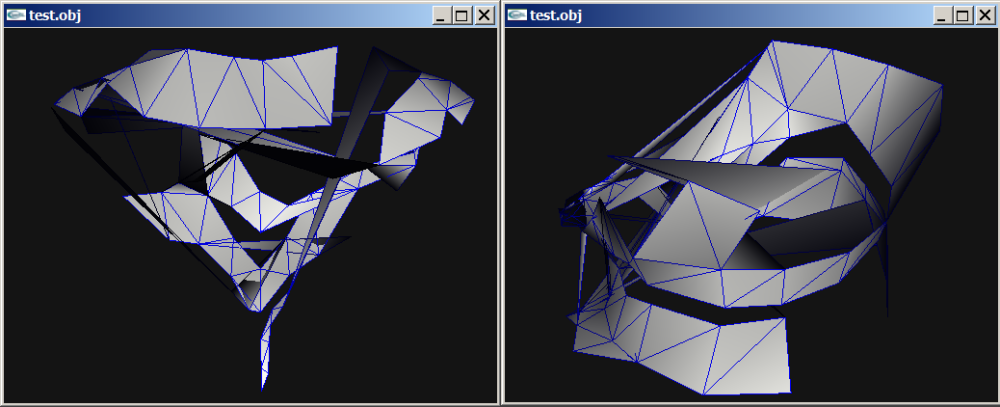Focus the left window via its title bar
This screenshot has width=1000, height=407.
[x=255, y=16]
